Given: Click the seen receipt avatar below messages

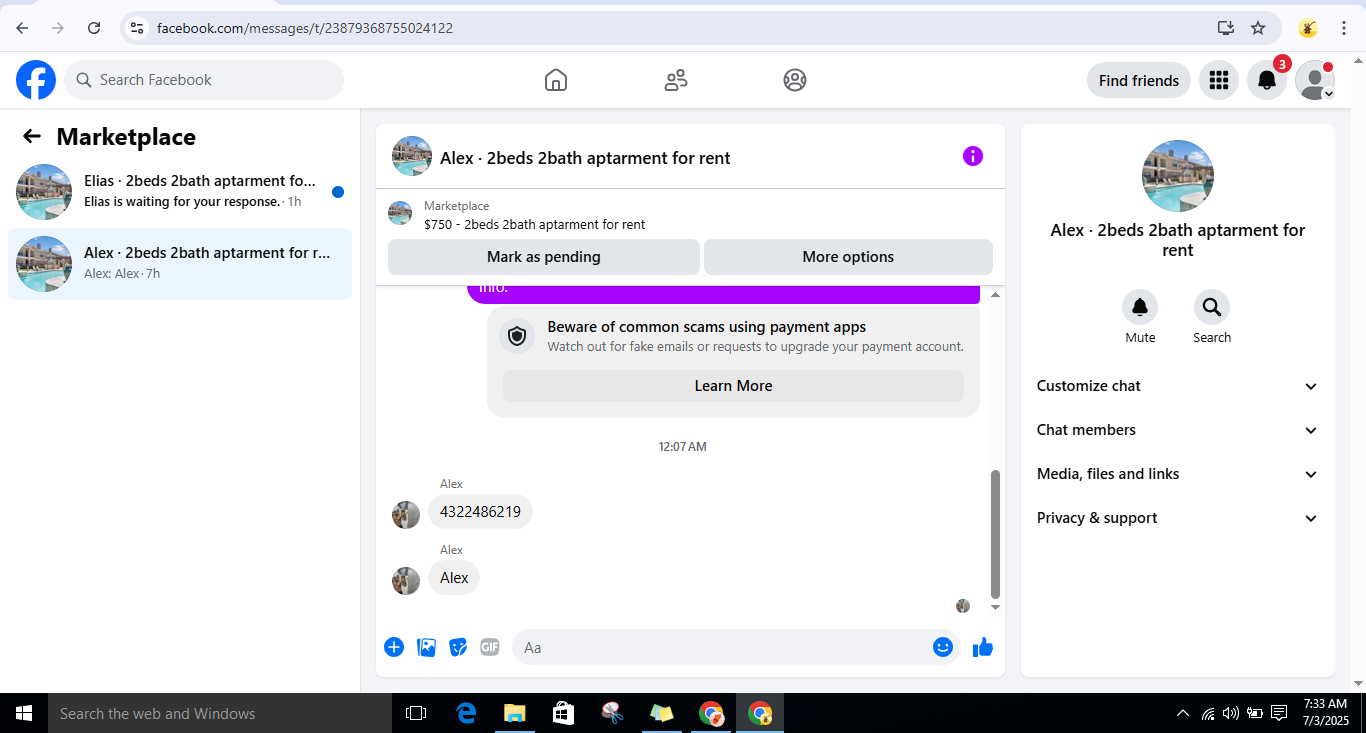Looking at the screenshot, I should click(963, 606).
